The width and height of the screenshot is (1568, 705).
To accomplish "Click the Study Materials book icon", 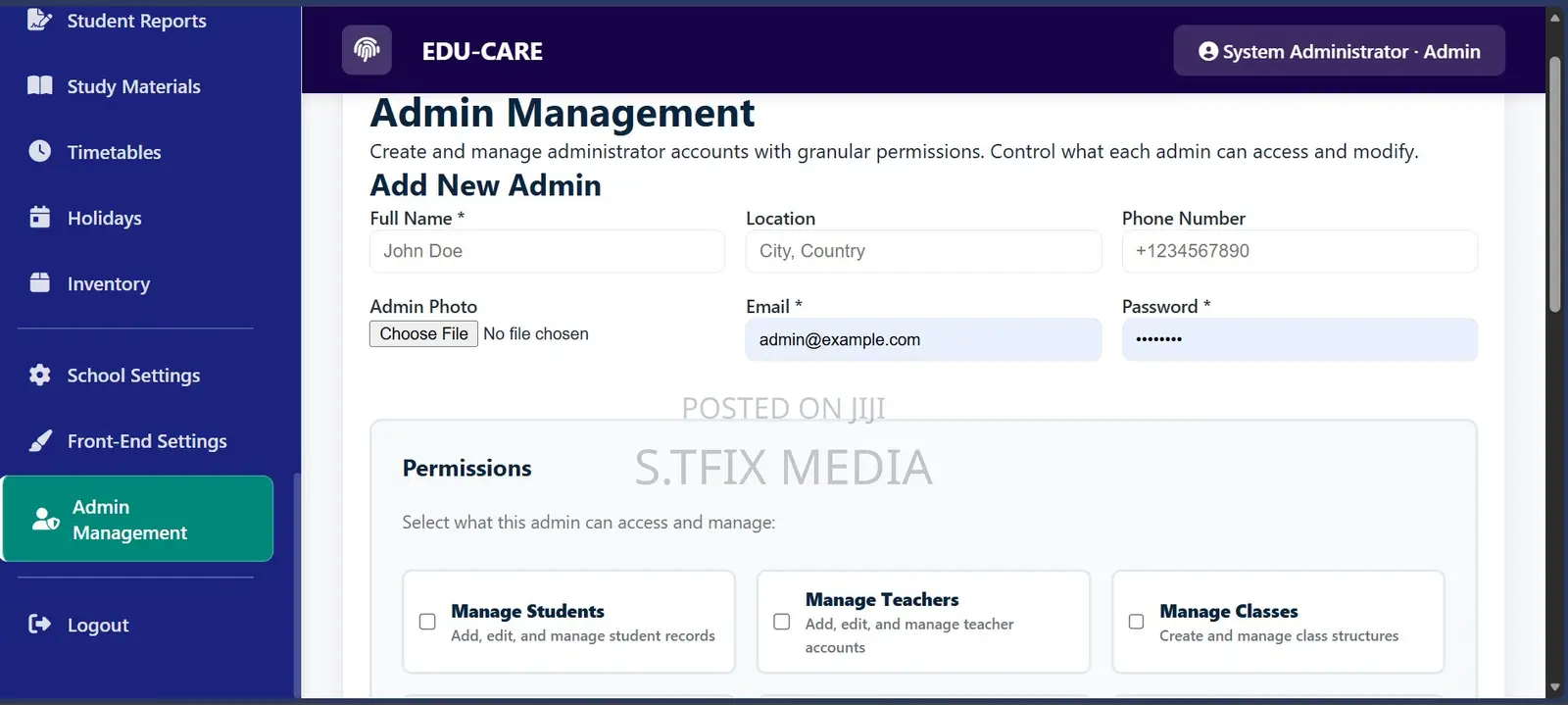I will 39,85.
